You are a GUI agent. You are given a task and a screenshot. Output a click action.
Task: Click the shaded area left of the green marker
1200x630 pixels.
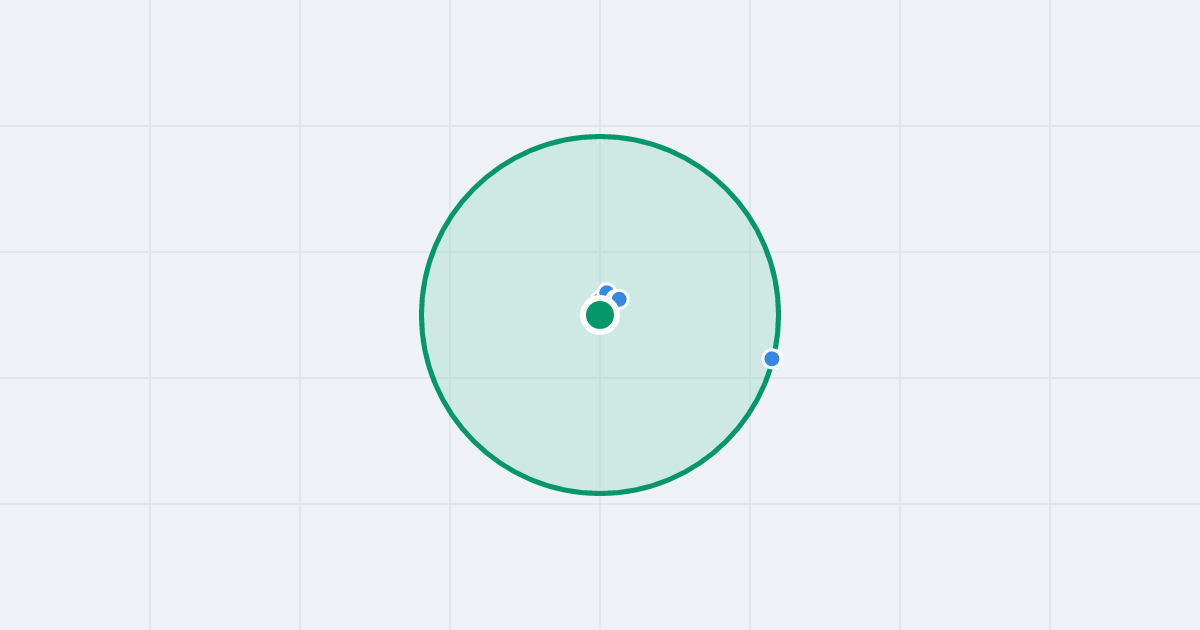pos(500,315)
